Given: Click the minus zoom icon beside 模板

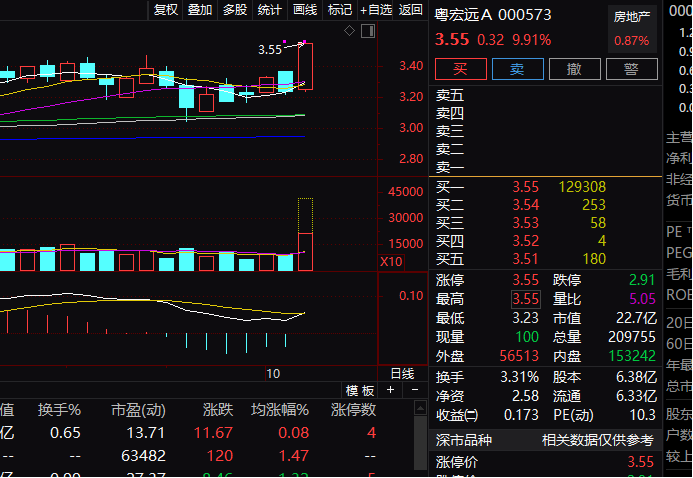Looking at the screenshot, I should [417, 391].
